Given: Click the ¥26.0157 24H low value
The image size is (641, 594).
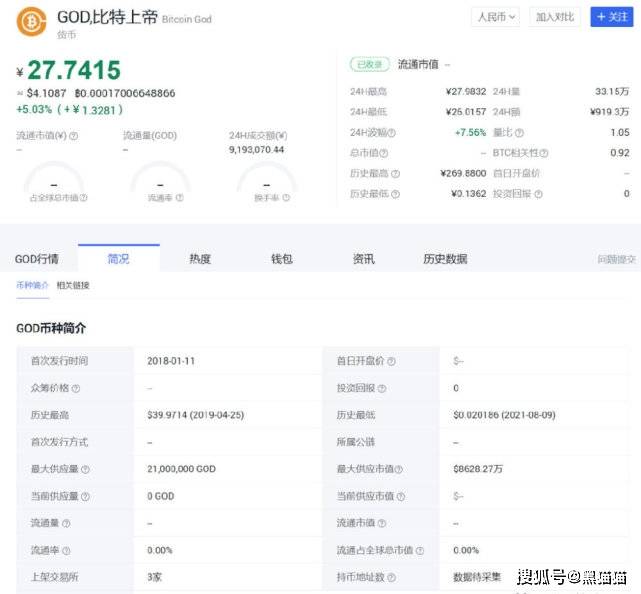Looking at the screenshot, I should click(466, 112).
